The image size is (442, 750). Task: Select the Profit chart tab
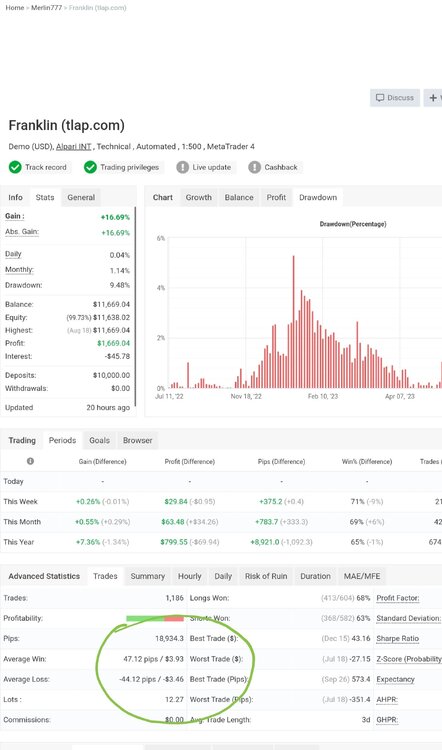click(x=276, y=197)
